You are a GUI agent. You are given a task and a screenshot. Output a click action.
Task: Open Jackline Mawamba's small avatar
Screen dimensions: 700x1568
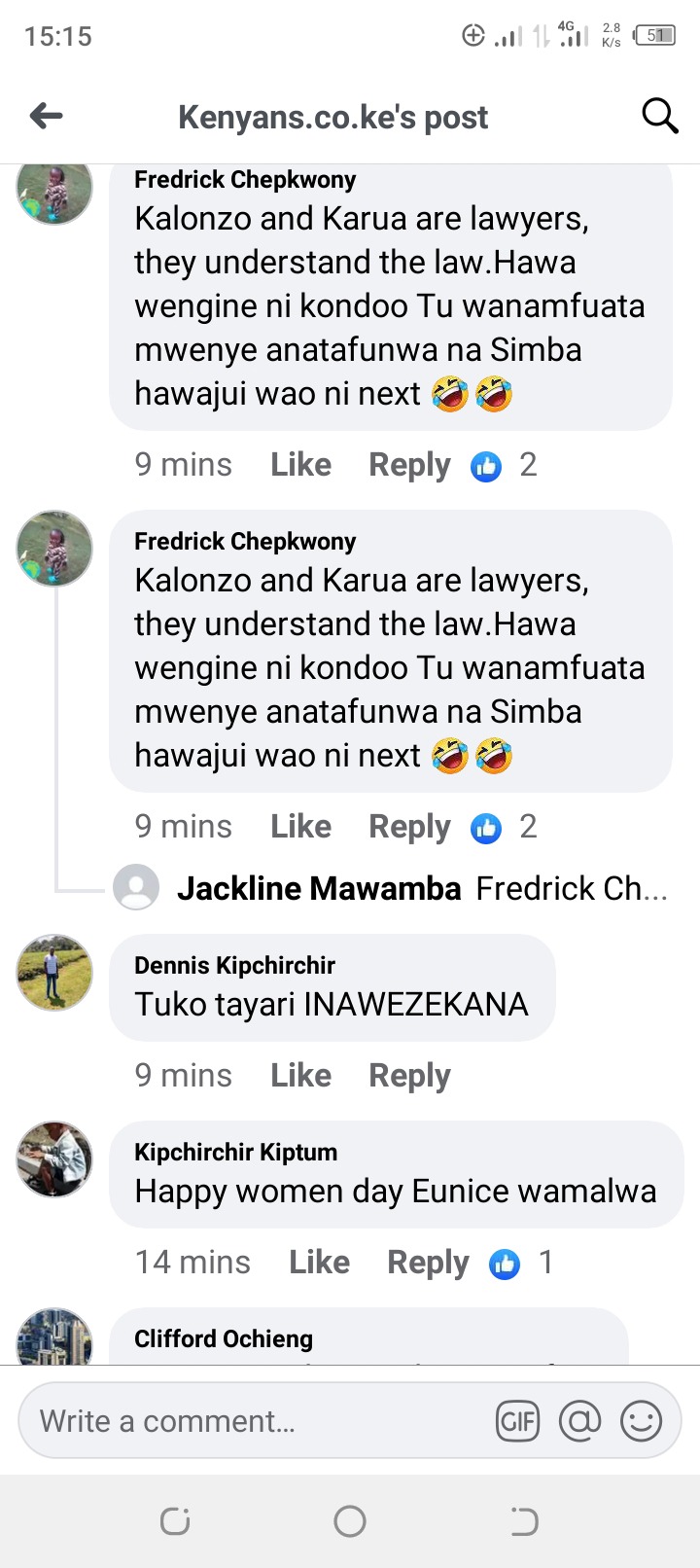[x=136, y=887]
